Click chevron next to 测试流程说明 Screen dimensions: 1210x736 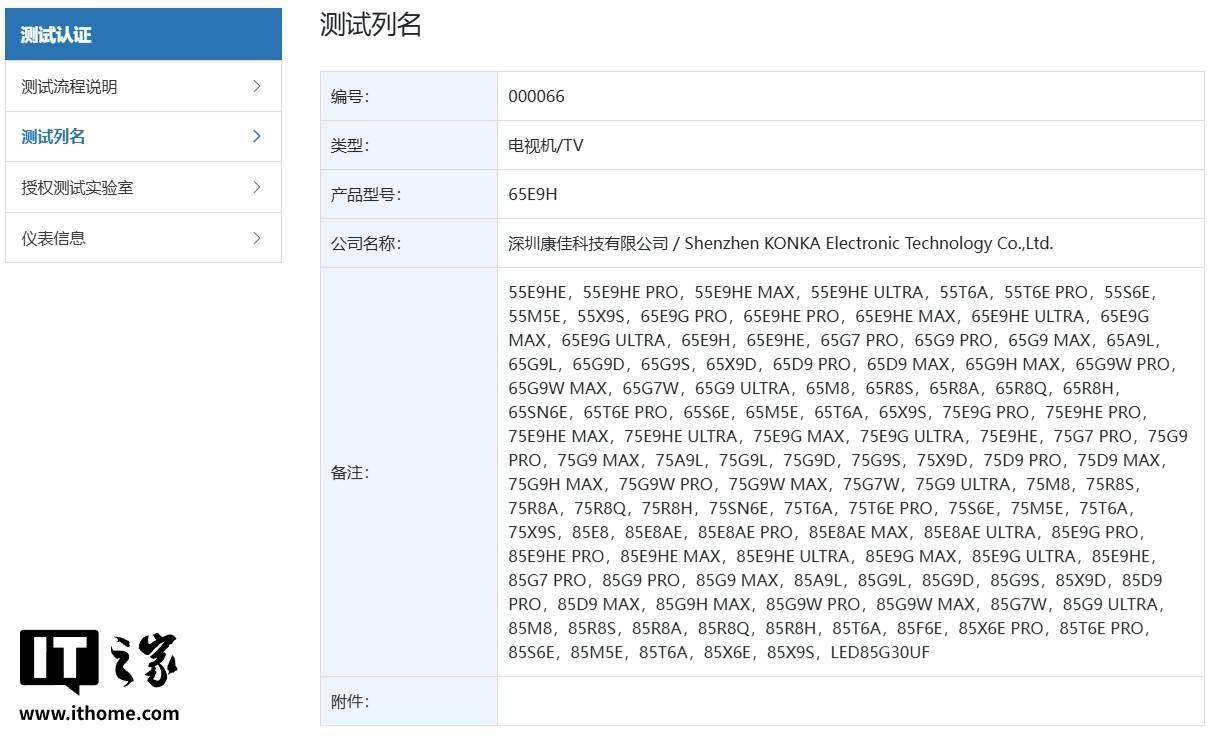[x=257, y=86]
